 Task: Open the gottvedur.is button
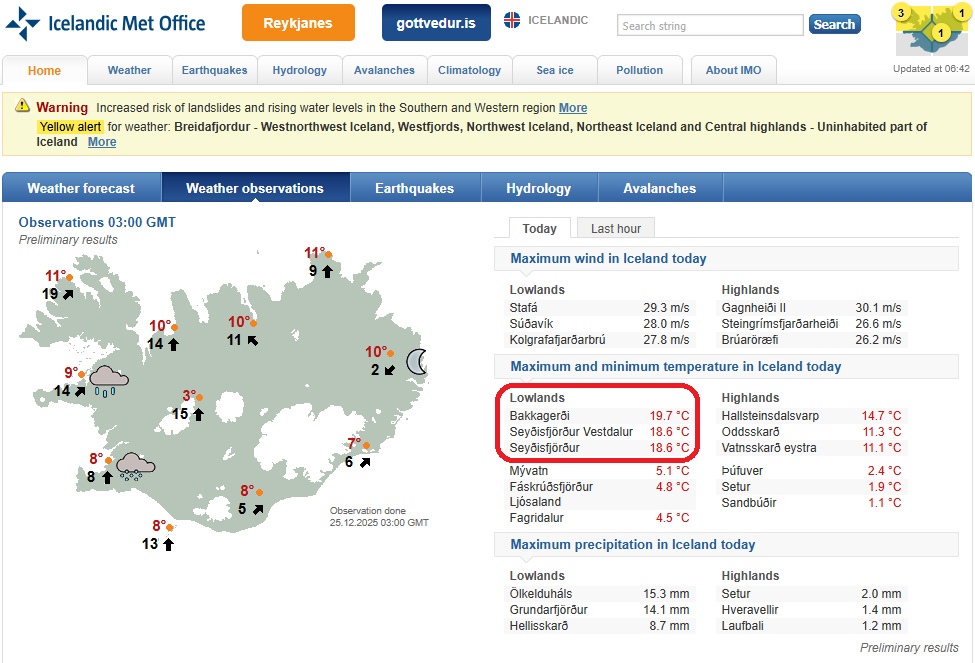[x=436, y=23]
